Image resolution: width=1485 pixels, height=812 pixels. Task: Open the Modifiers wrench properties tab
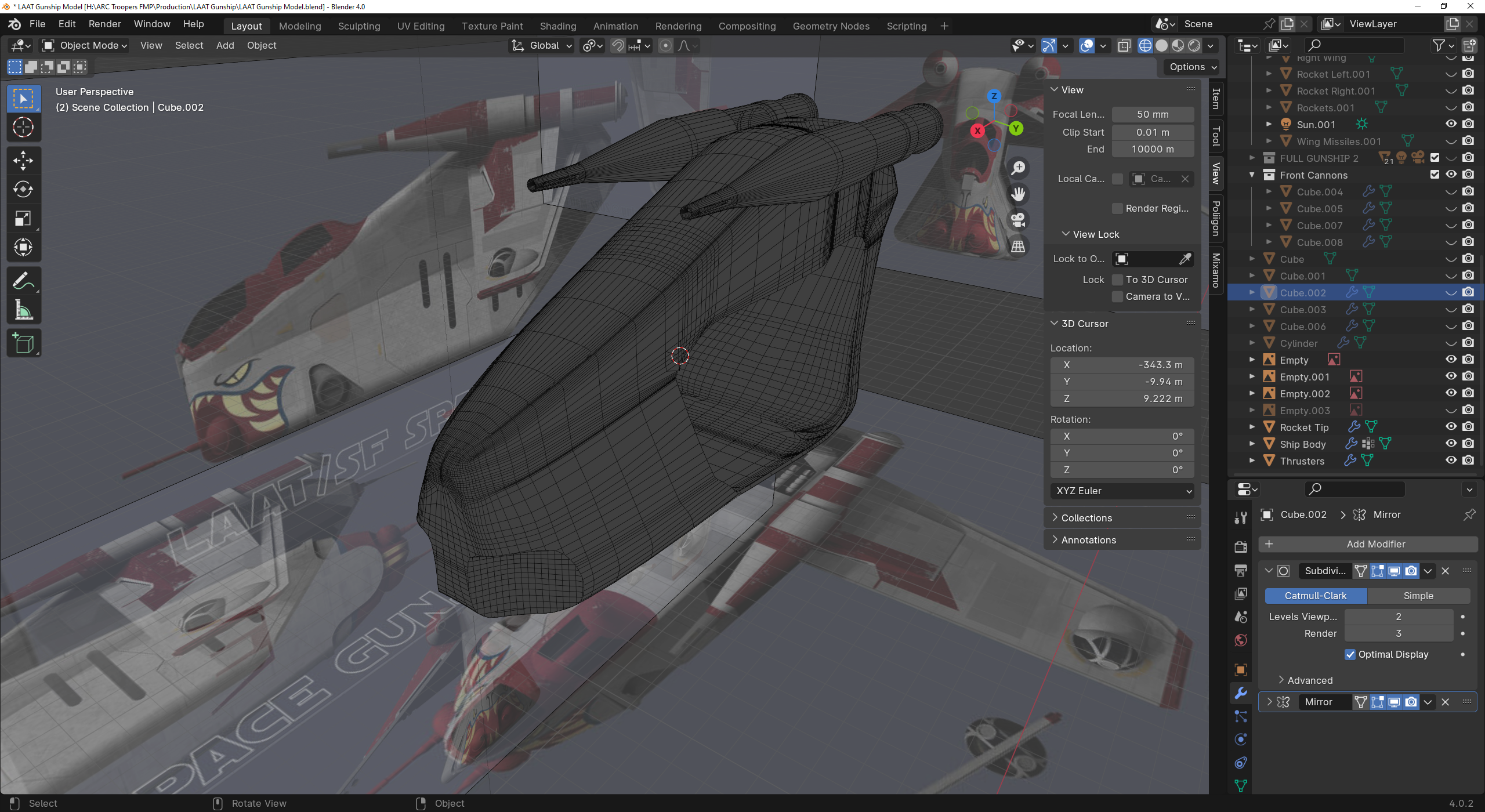[x=1241, y=693]
